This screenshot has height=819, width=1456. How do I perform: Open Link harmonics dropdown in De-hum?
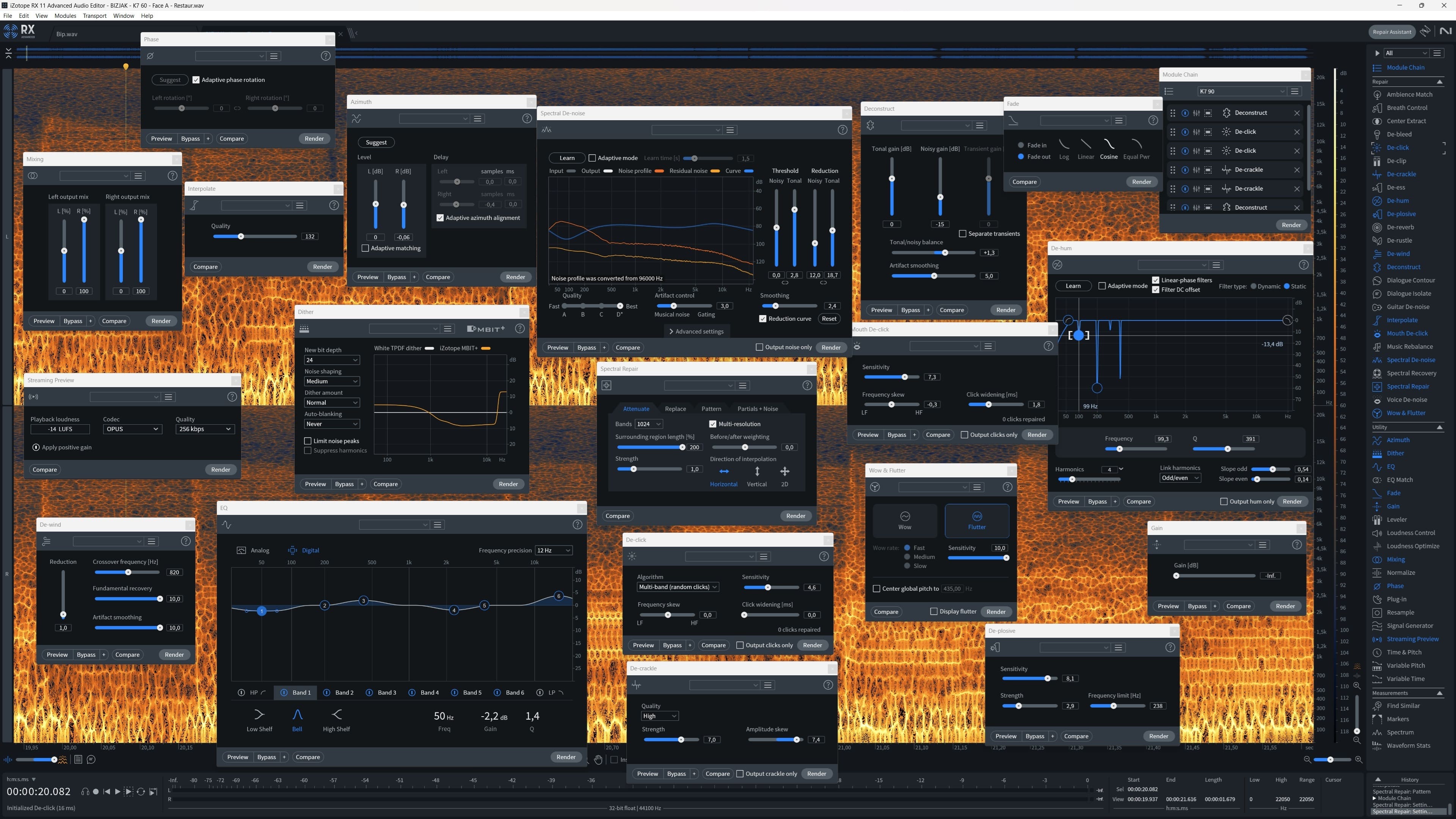click(x=1180, y=478)
